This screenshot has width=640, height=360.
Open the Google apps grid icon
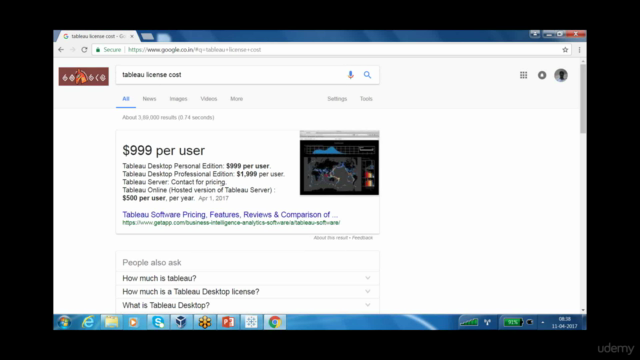tap(523, 75)
